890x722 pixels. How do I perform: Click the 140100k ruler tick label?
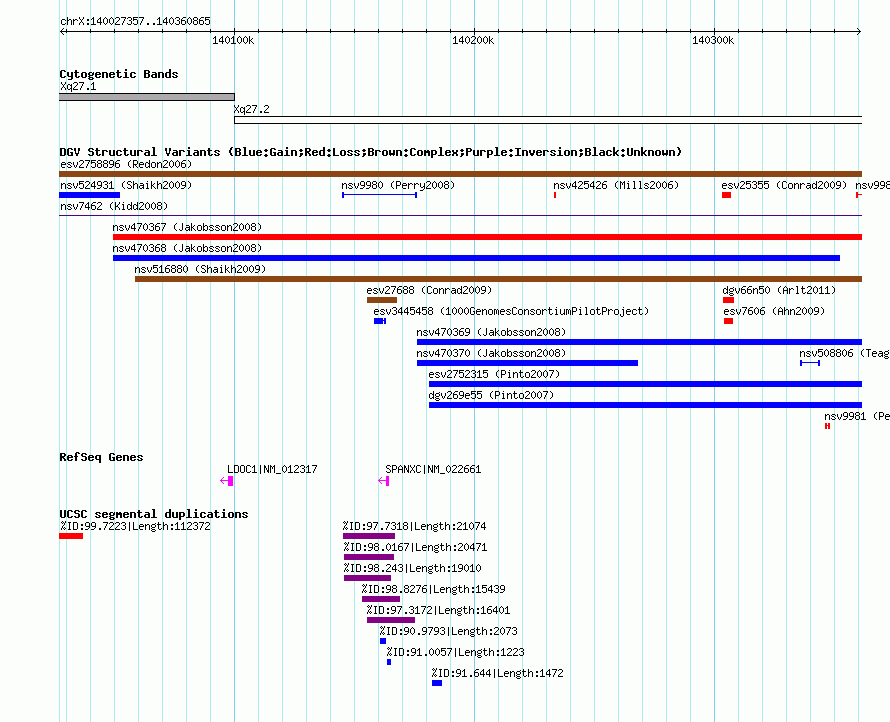pos(233,41)
